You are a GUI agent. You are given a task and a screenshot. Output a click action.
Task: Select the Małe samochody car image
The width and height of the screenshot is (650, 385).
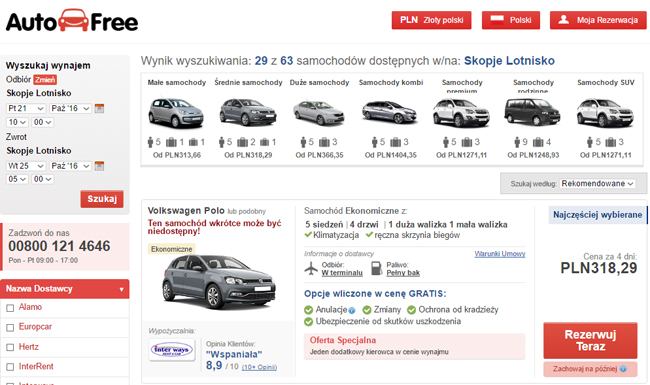click(177, 112)
